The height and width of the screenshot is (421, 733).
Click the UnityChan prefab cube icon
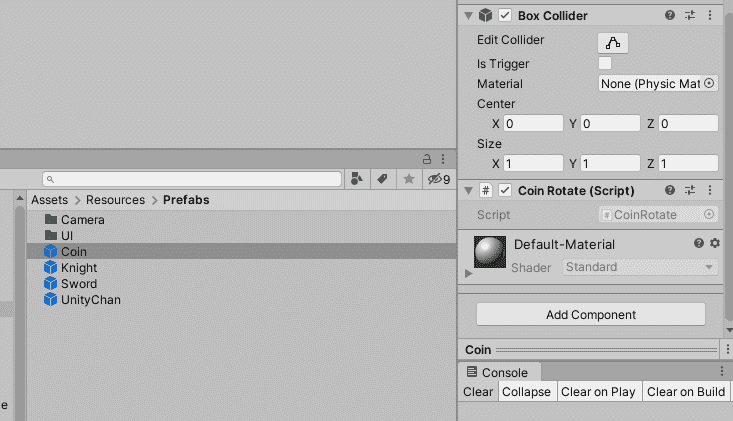(x=50, y=299)
